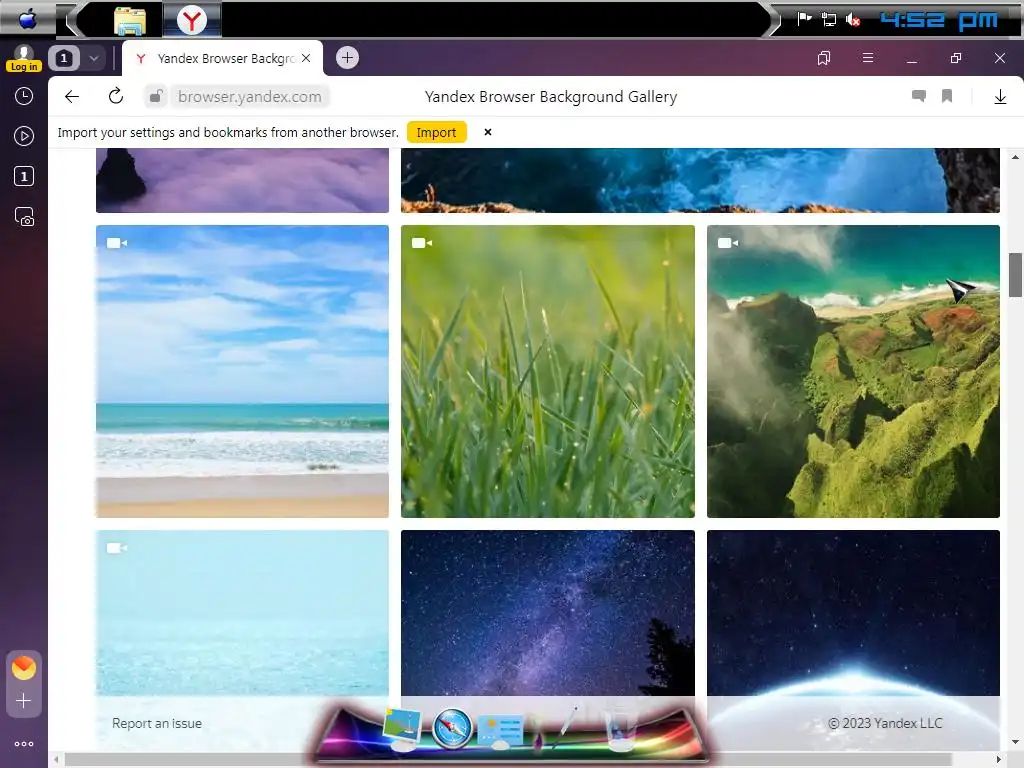Open the downloads arrow icon
The height and width of the screenshot is (768, 1024).
(x=1000, y=97)
